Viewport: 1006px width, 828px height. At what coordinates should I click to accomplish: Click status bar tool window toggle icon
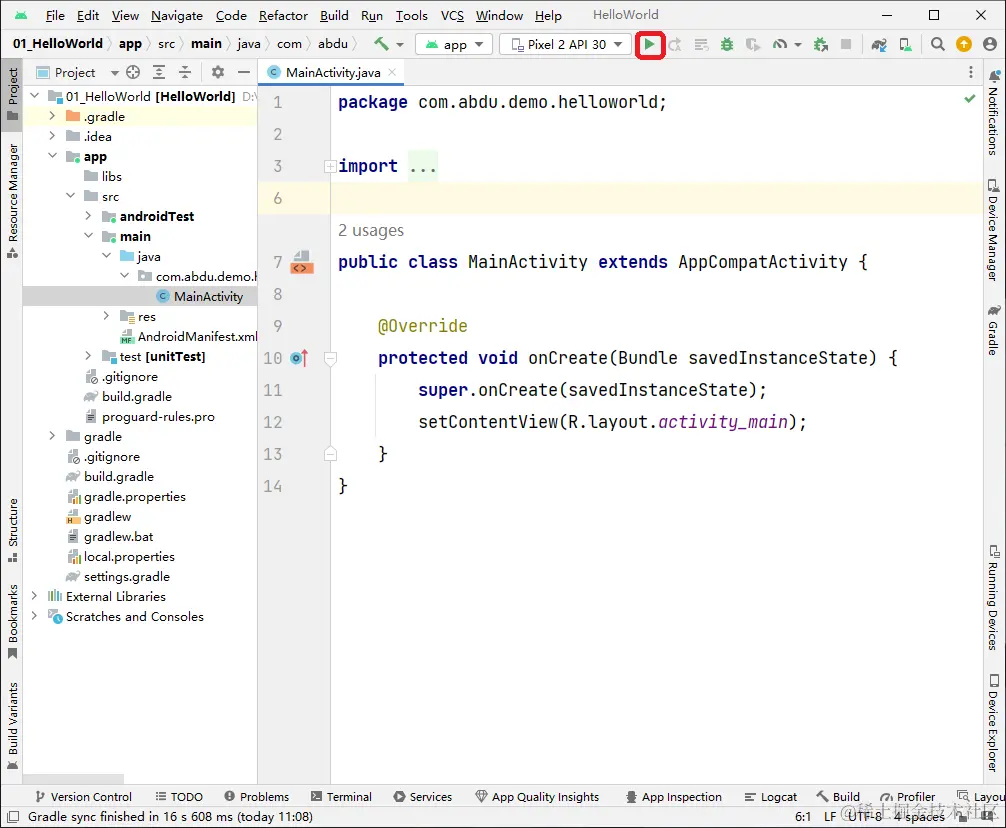12,817
